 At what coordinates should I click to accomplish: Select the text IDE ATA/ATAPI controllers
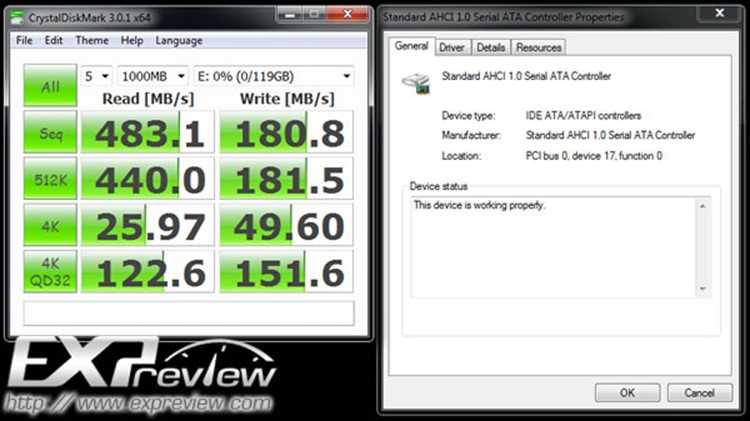583,116
